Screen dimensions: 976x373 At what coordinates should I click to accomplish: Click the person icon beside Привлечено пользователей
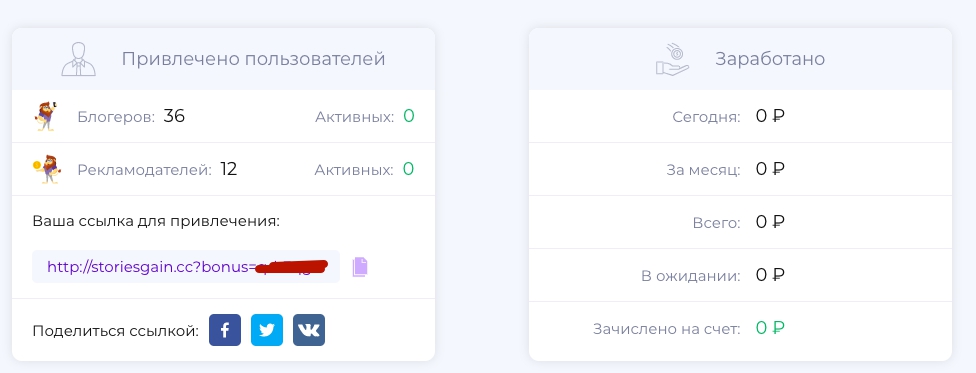78,59
